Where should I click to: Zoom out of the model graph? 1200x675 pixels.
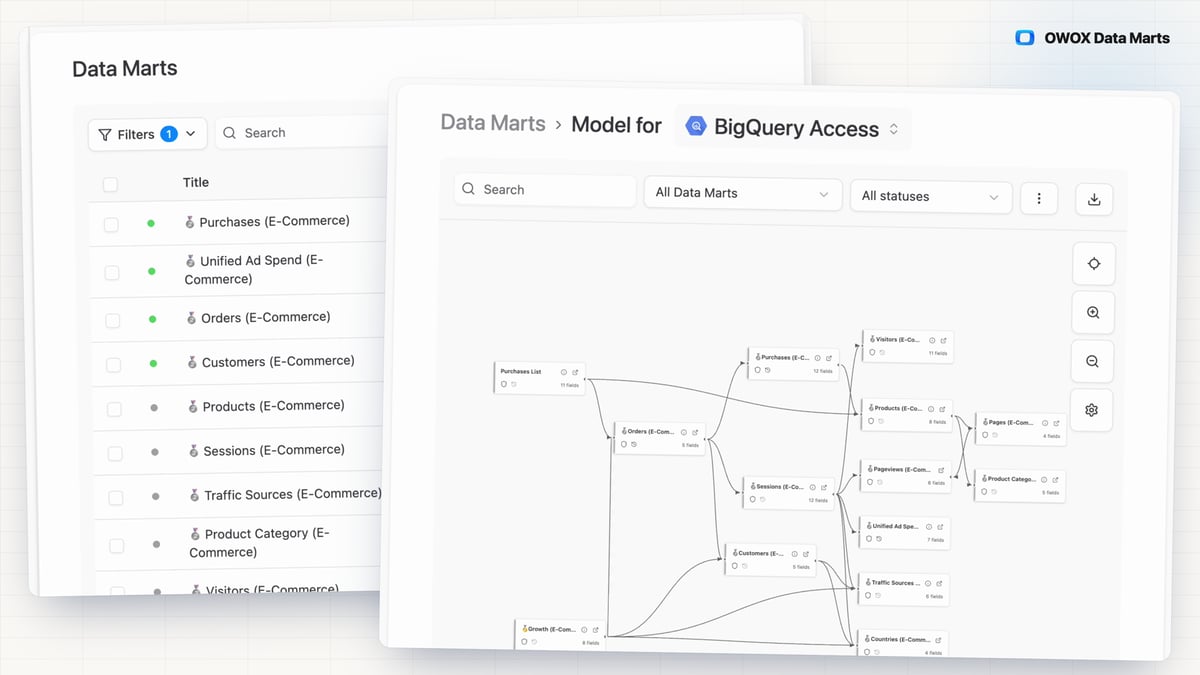pos(1092,362)
